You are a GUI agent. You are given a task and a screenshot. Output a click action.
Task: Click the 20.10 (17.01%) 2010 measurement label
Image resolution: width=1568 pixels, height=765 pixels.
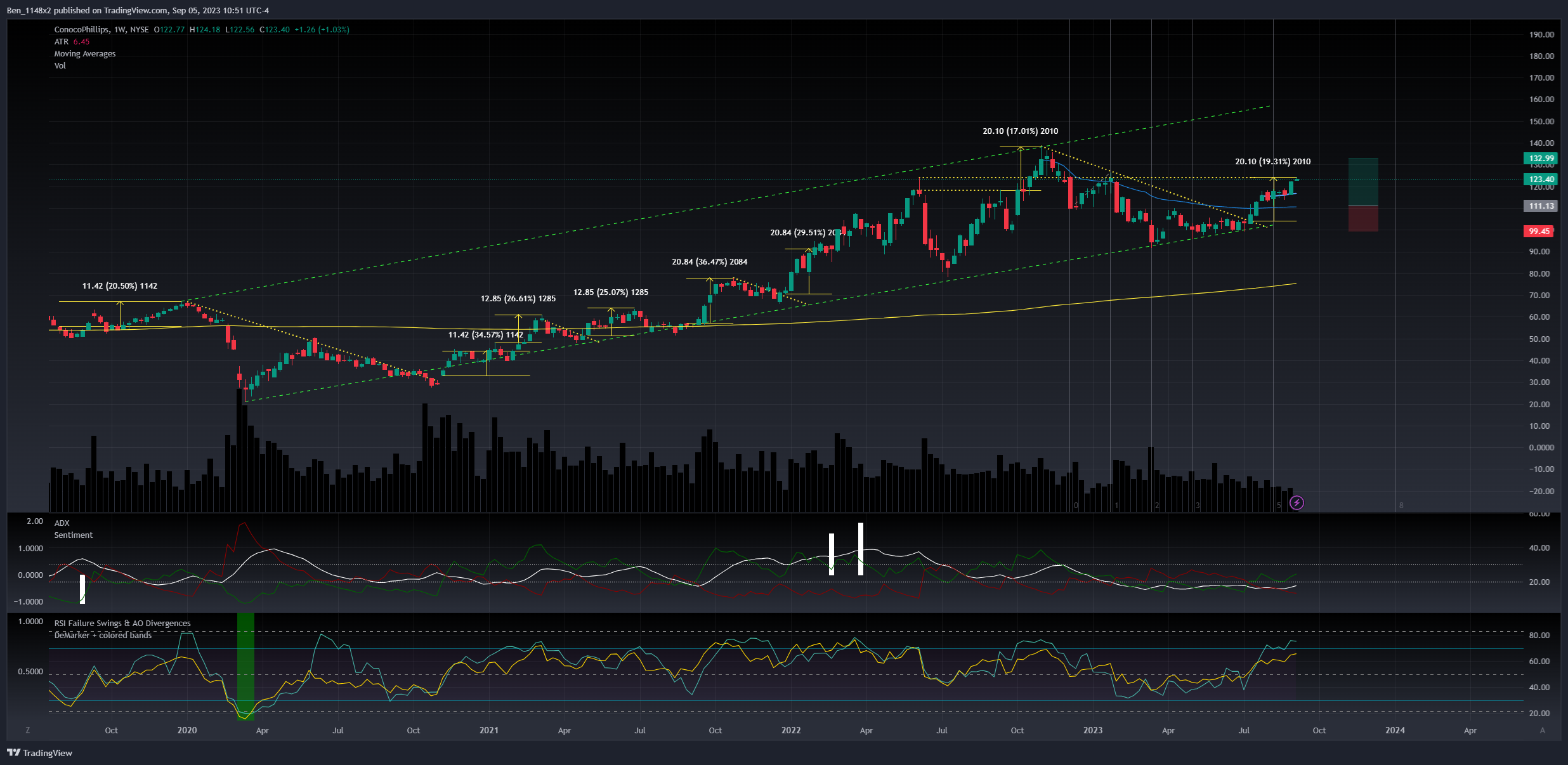pyautogui.click(x=1021, y=131)
